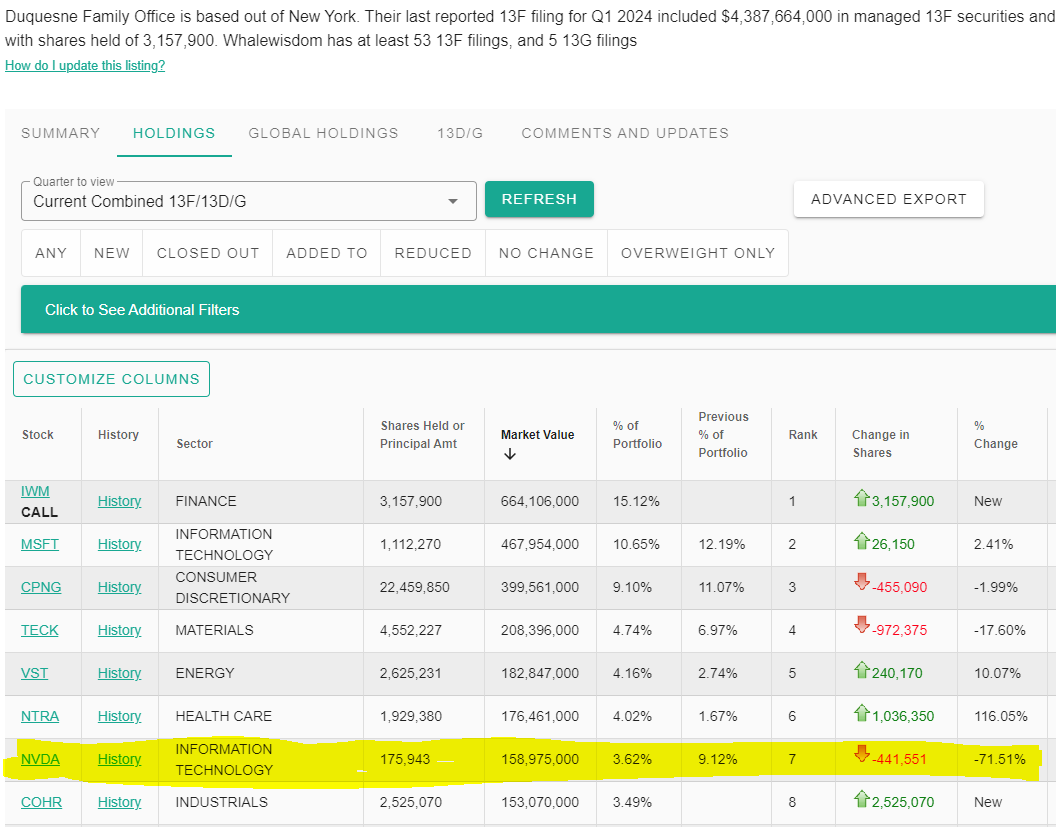Open the NVDA stock link
The height and width of the screenshot is (827, 1056).
40,760
